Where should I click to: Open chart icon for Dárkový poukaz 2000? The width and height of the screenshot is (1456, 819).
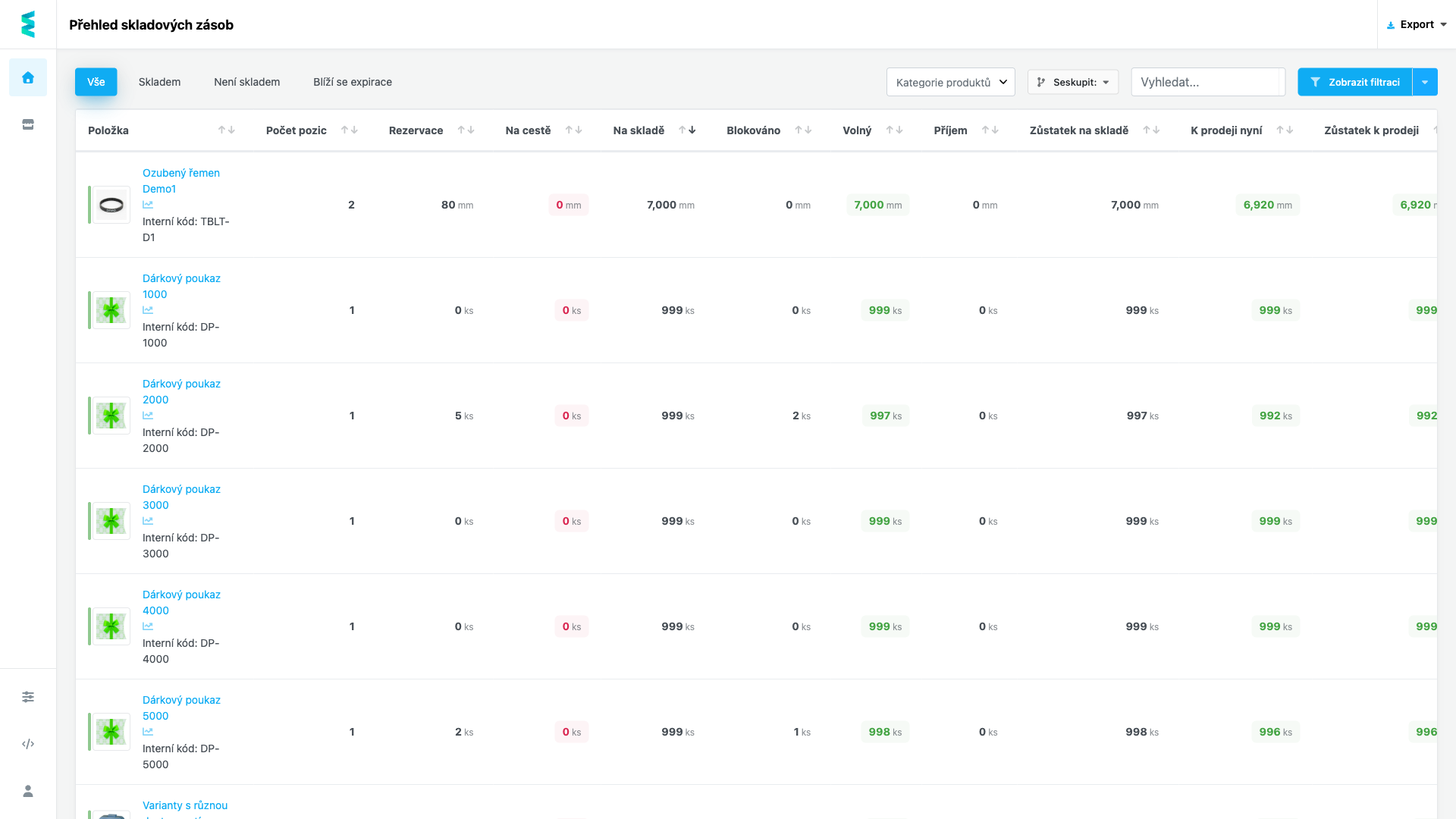pos(148,416)
